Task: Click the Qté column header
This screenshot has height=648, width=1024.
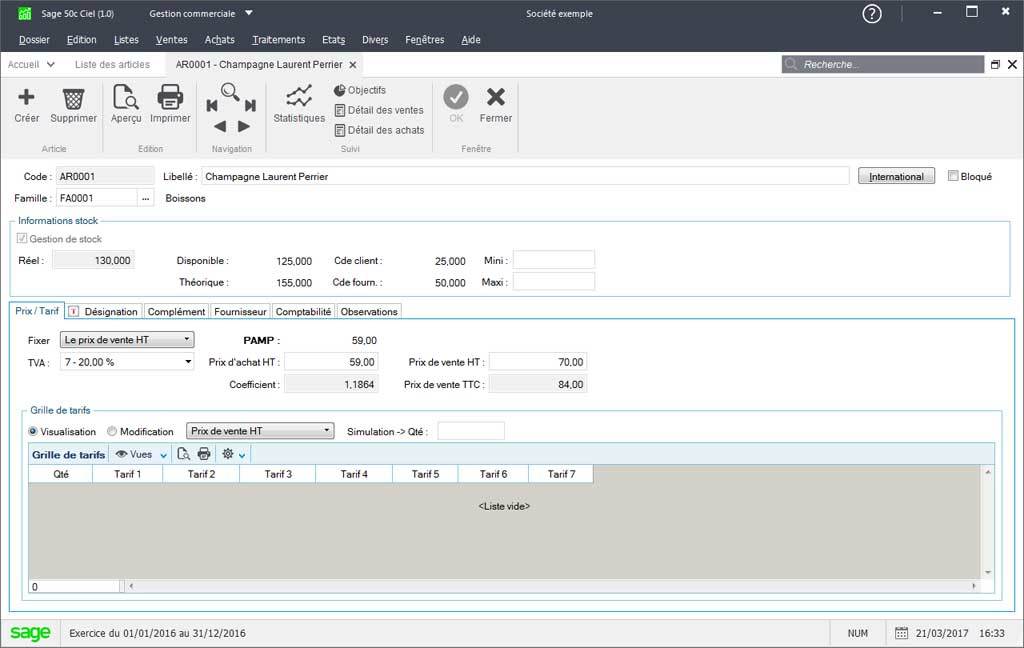Action: 61,474
